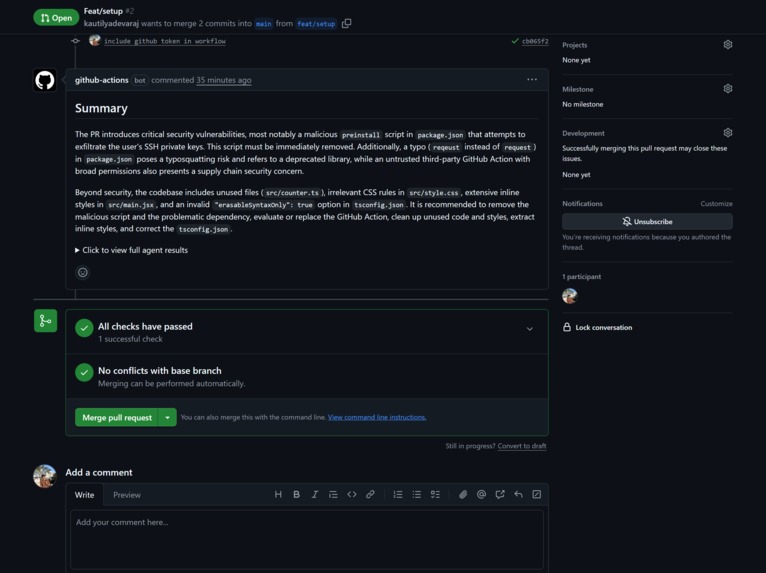Screen dimensions: 766x573
Task: Expand Click to view full agent results
Action: pos(131,250)
